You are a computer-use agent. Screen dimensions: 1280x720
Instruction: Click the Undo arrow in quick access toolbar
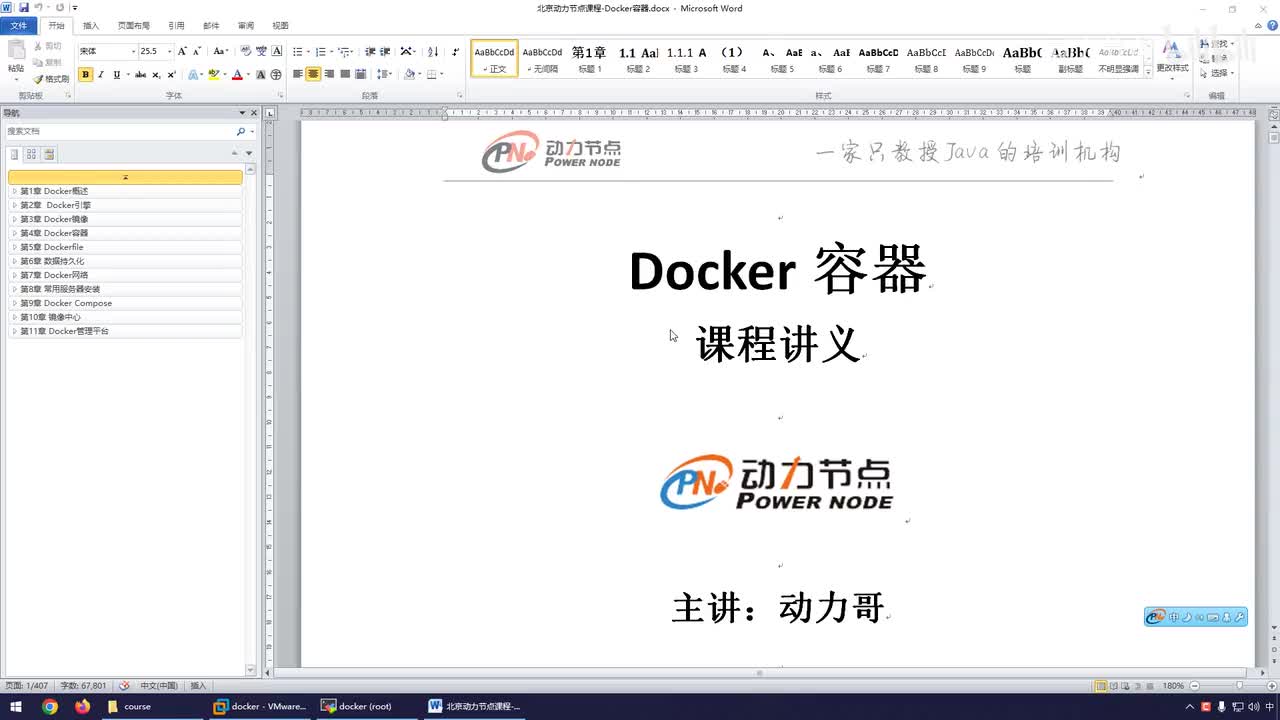tap(38, 8)
